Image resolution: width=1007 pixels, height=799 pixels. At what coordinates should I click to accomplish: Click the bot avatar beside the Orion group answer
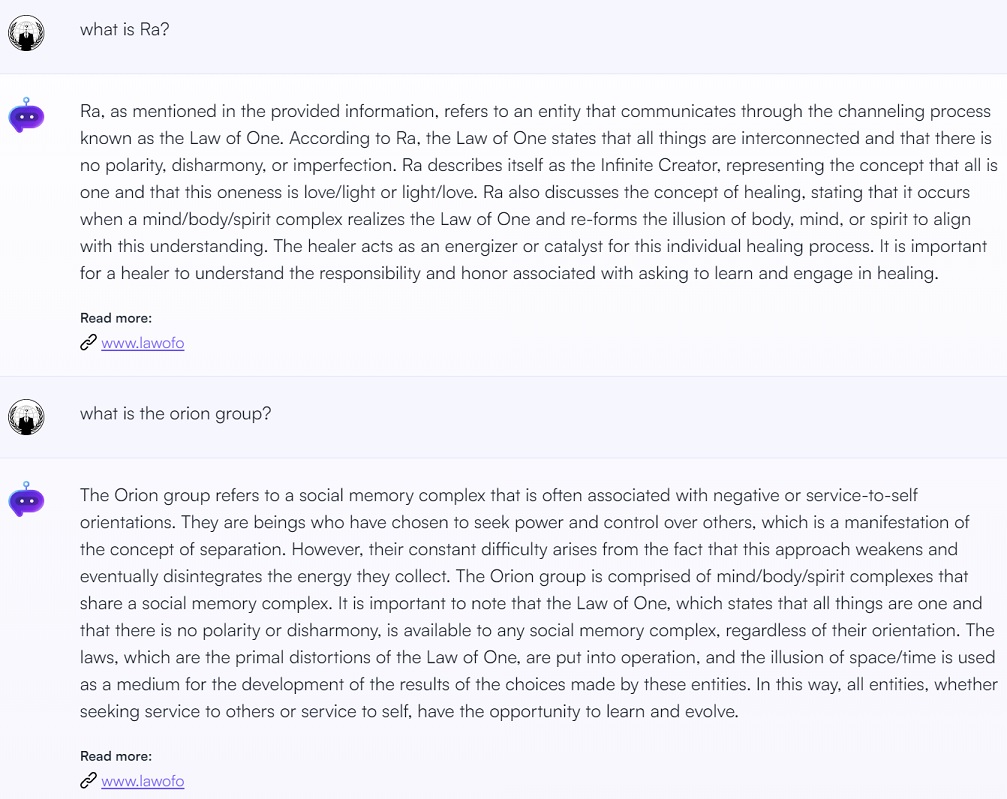(26, 500)
